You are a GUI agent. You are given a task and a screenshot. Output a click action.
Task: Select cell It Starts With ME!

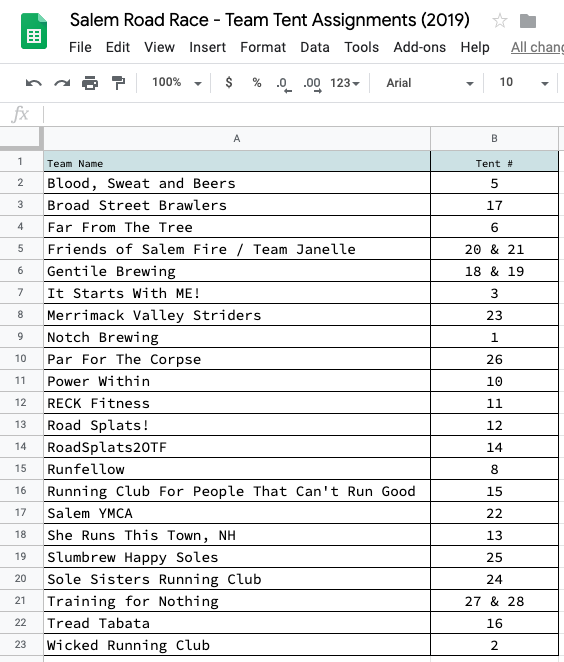pos(237,293)
